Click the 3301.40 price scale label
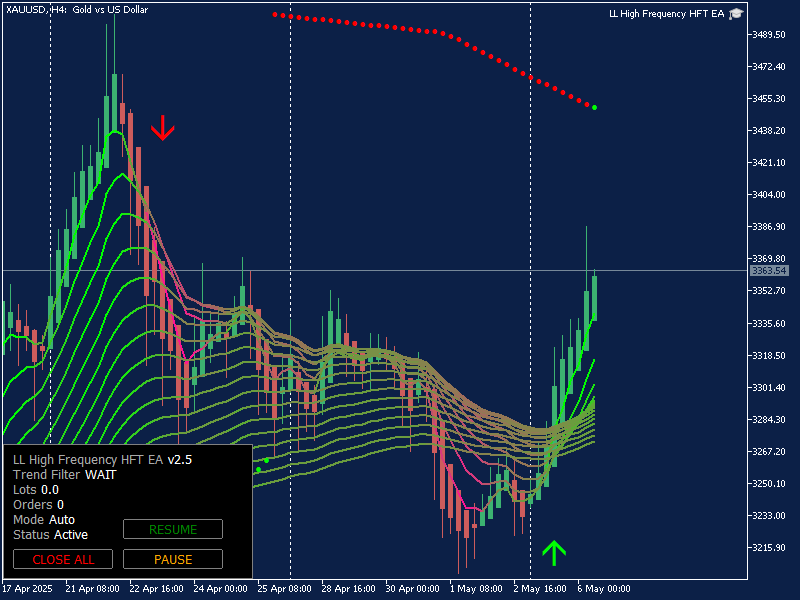This screenshot has width=800, height=600. click(769, 387)
